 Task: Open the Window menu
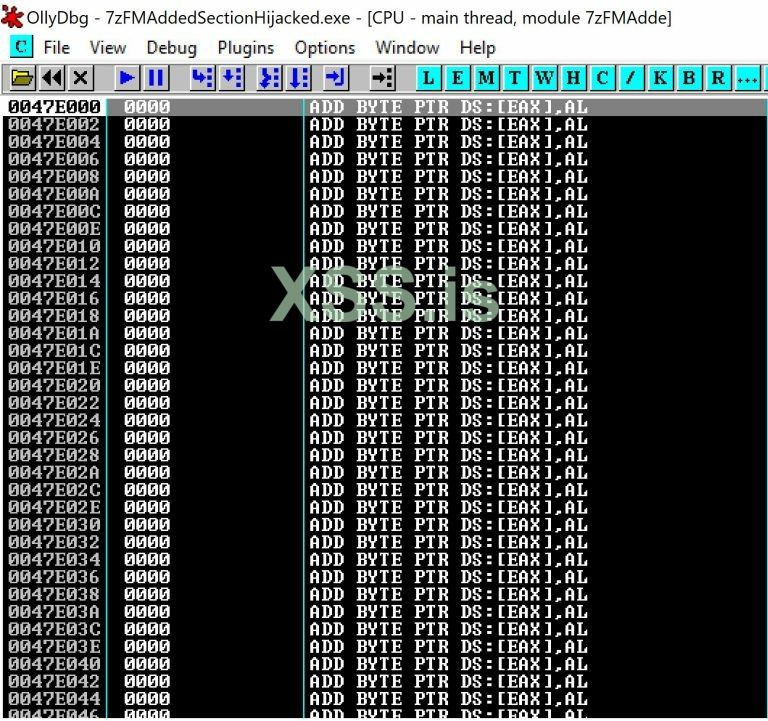407,48
